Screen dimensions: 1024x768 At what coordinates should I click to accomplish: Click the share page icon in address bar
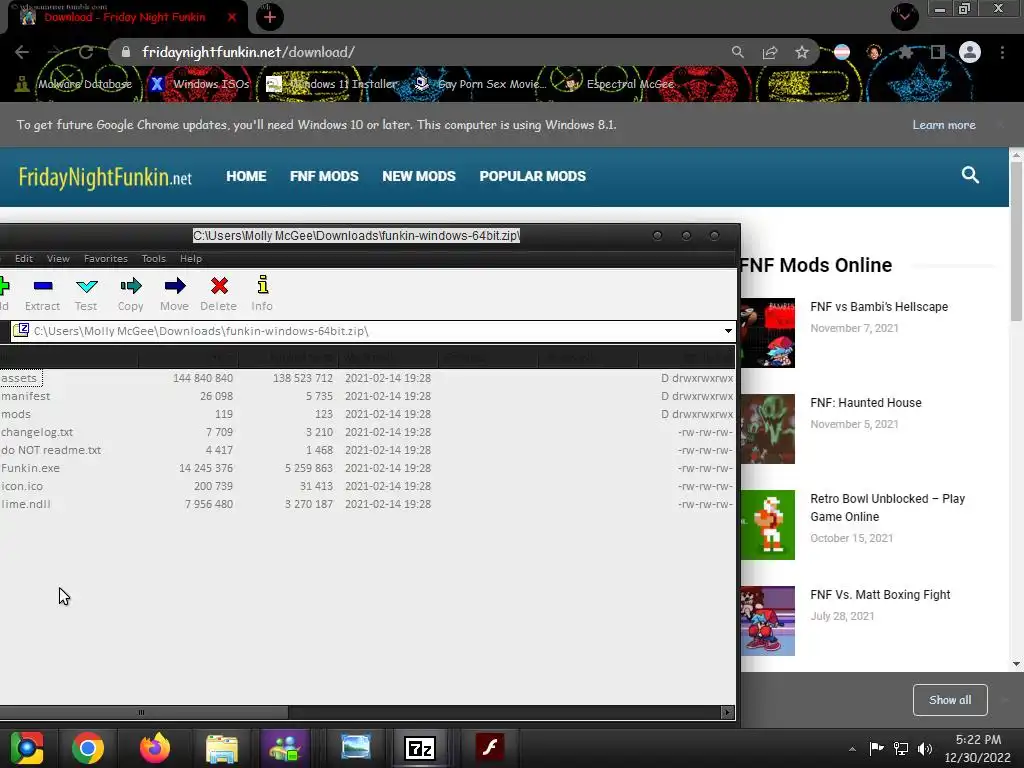pyautogui.click(x=770, y=52)
